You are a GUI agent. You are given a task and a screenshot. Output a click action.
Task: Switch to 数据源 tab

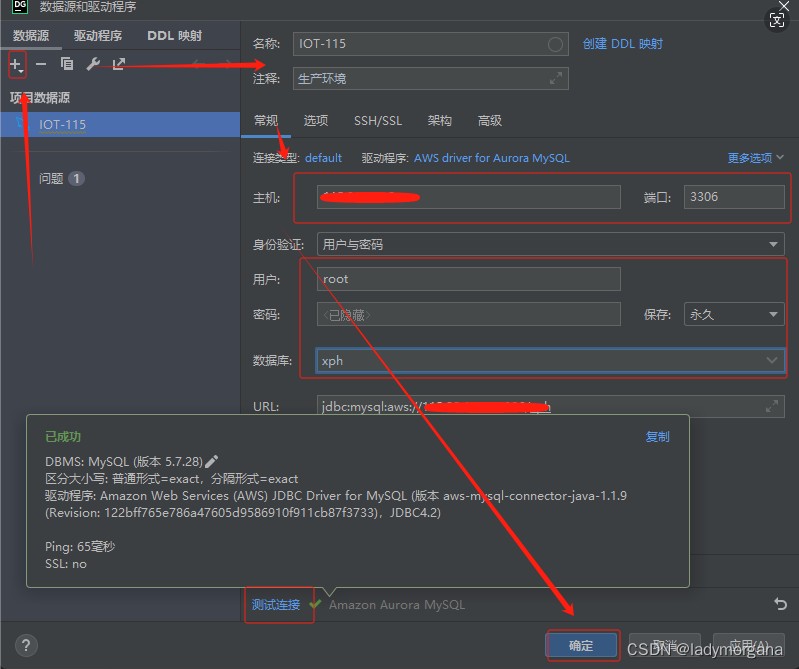[x=31, y=36]
